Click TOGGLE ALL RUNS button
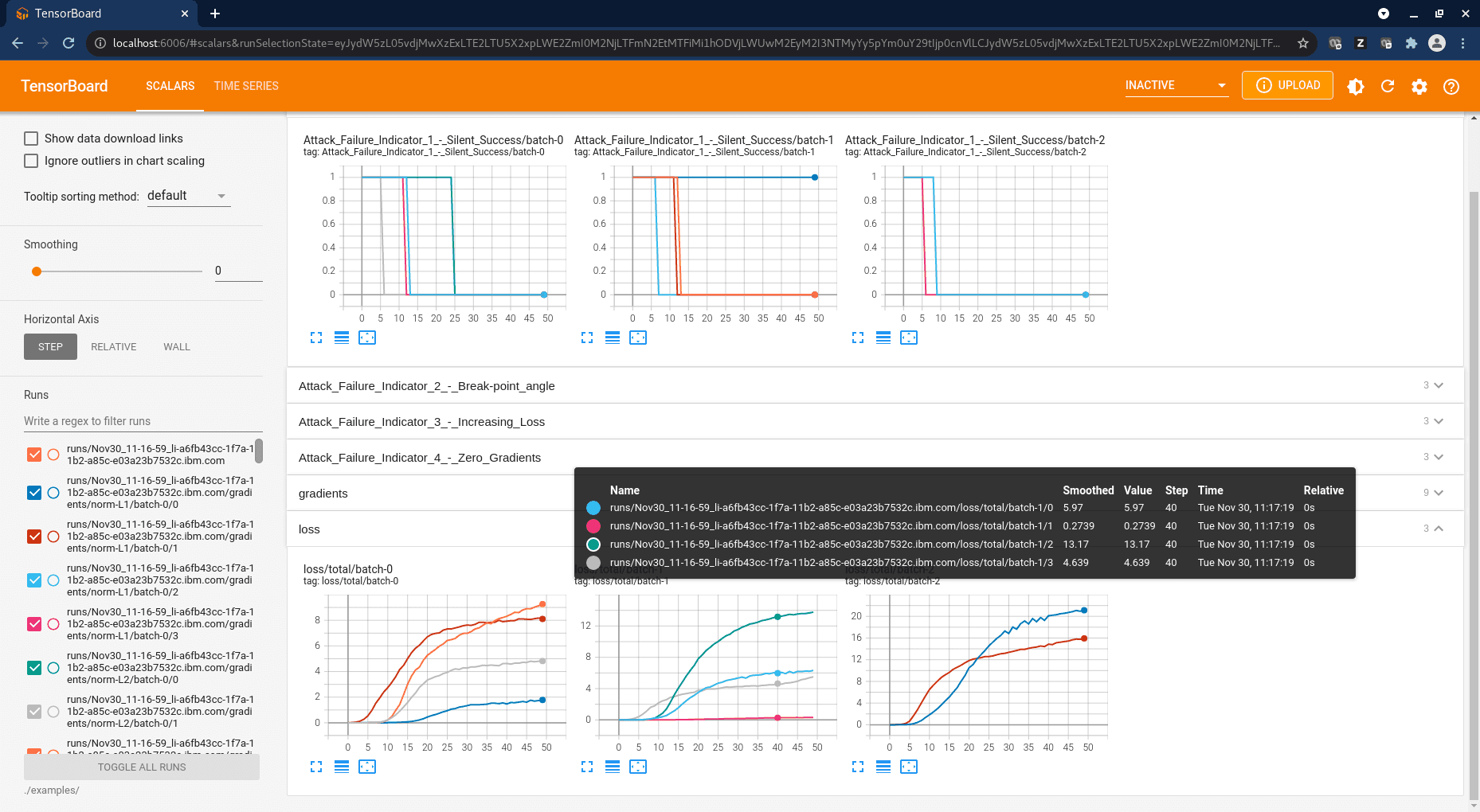 coord(142,767)
